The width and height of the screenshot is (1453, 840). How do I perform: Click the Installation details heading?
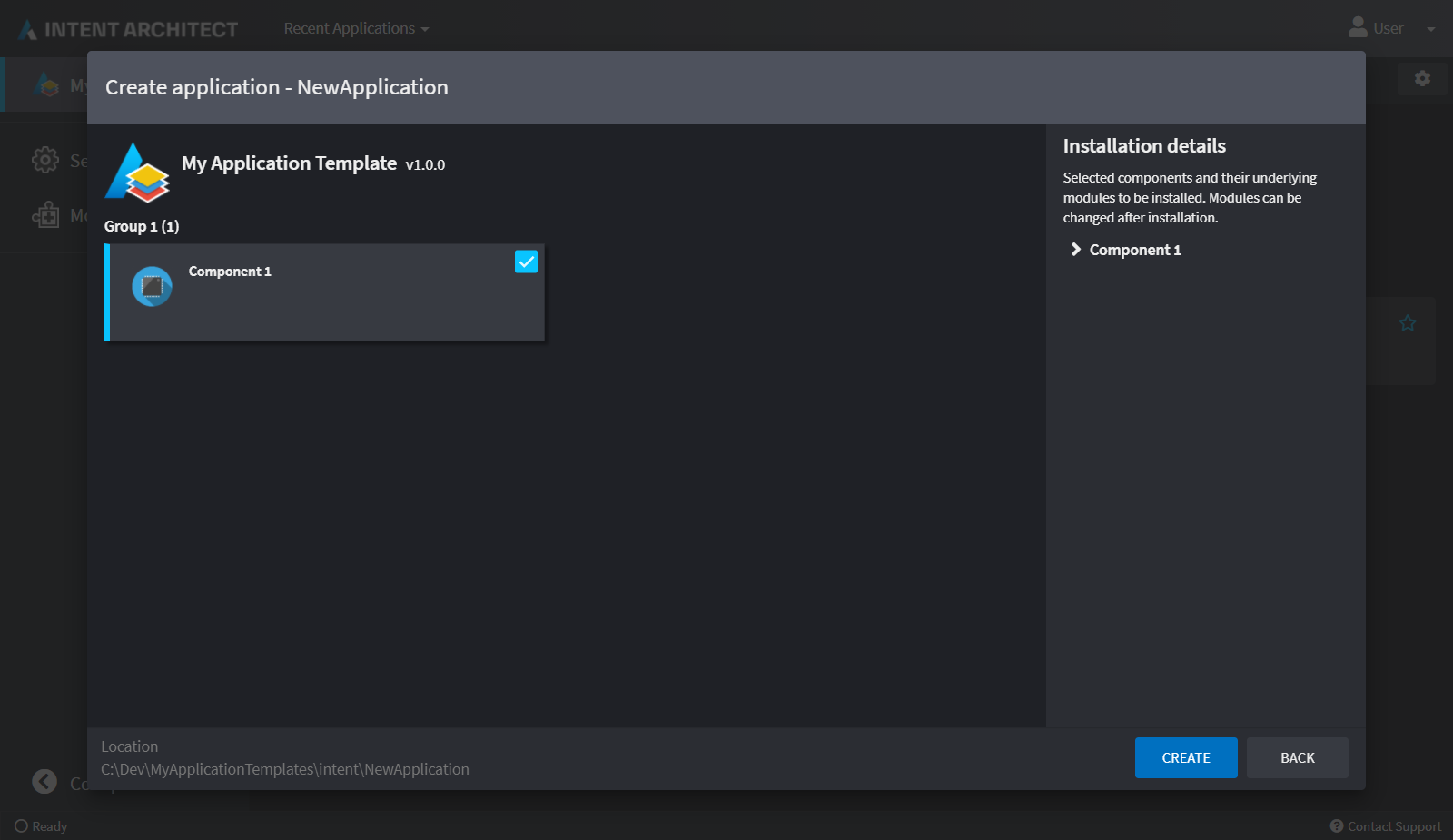click(x=1144, y=146)
